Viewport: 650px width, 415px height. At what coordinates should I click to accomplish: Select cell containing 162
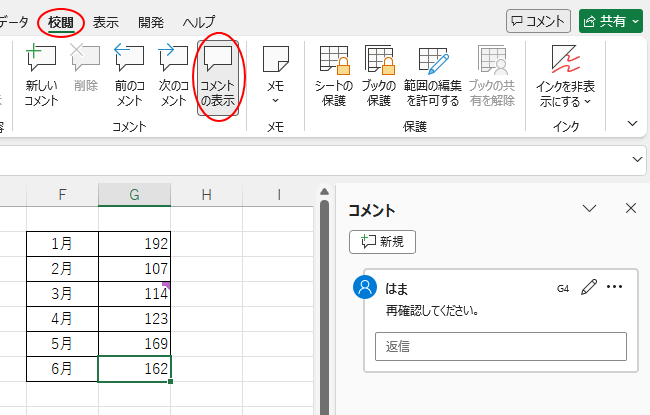click(x=134, y=369)
